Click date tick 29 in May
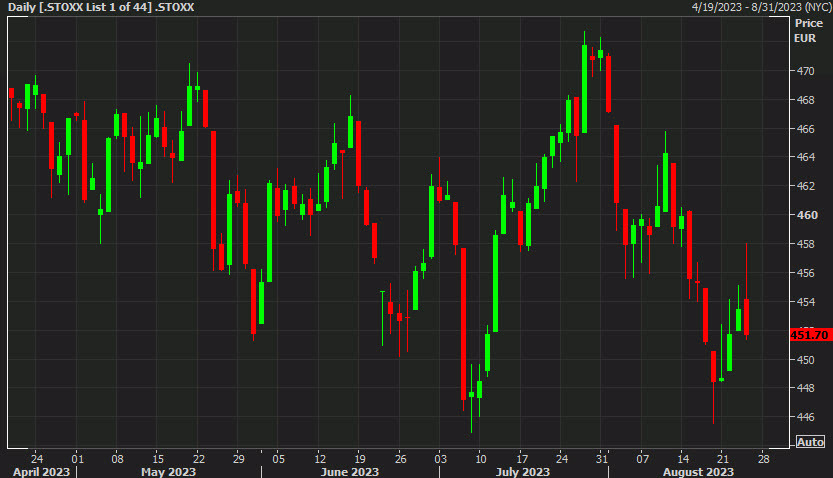The height and width of the screenshot is (478, 833). (239, 459)
